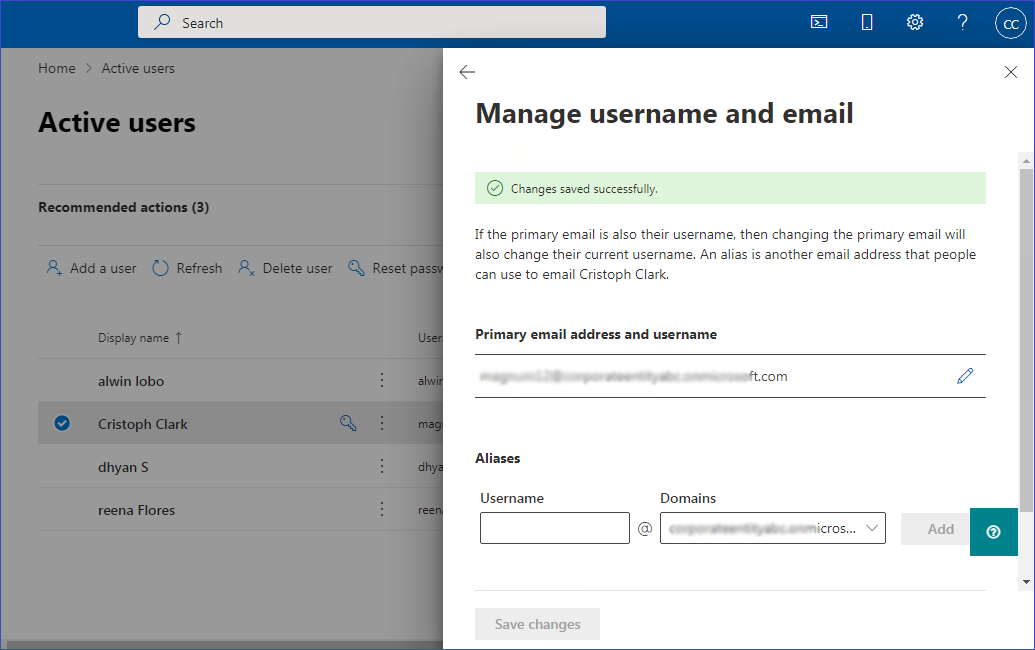This screenshot has width=1035, height=650.
Task: Click the back arrow in the panel
Action: coord(467,72)
